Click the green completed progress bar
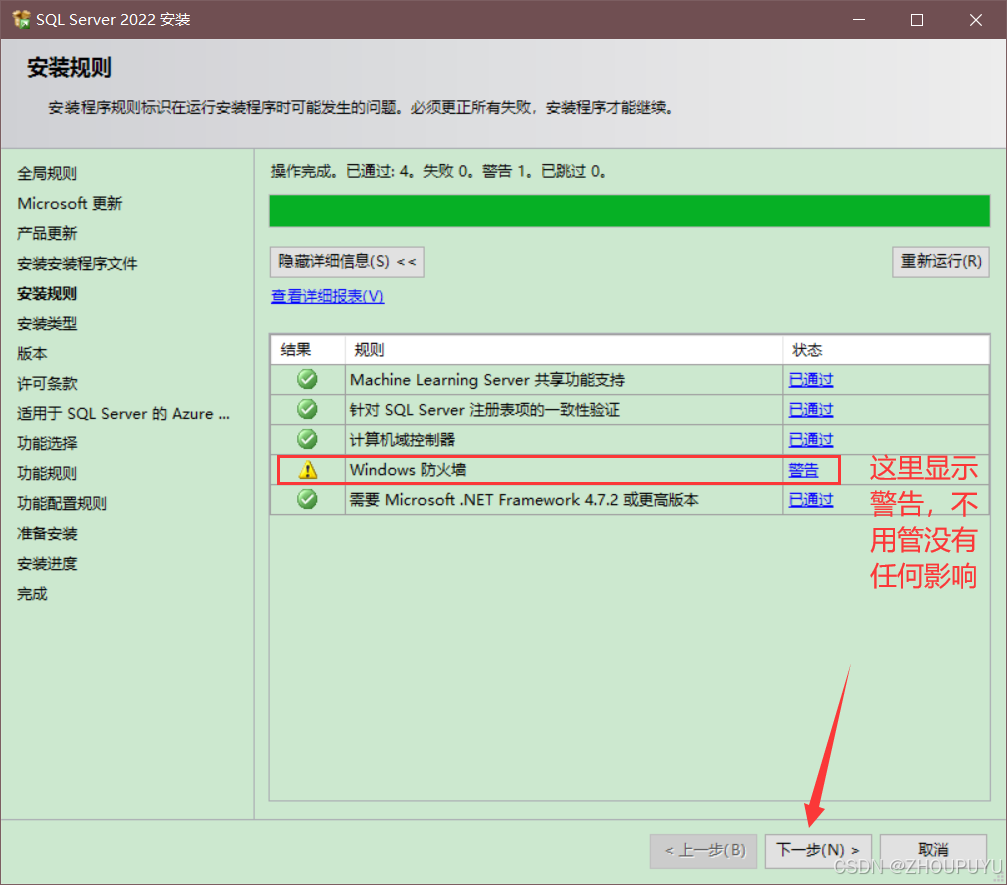 click(x=629, y=211)
